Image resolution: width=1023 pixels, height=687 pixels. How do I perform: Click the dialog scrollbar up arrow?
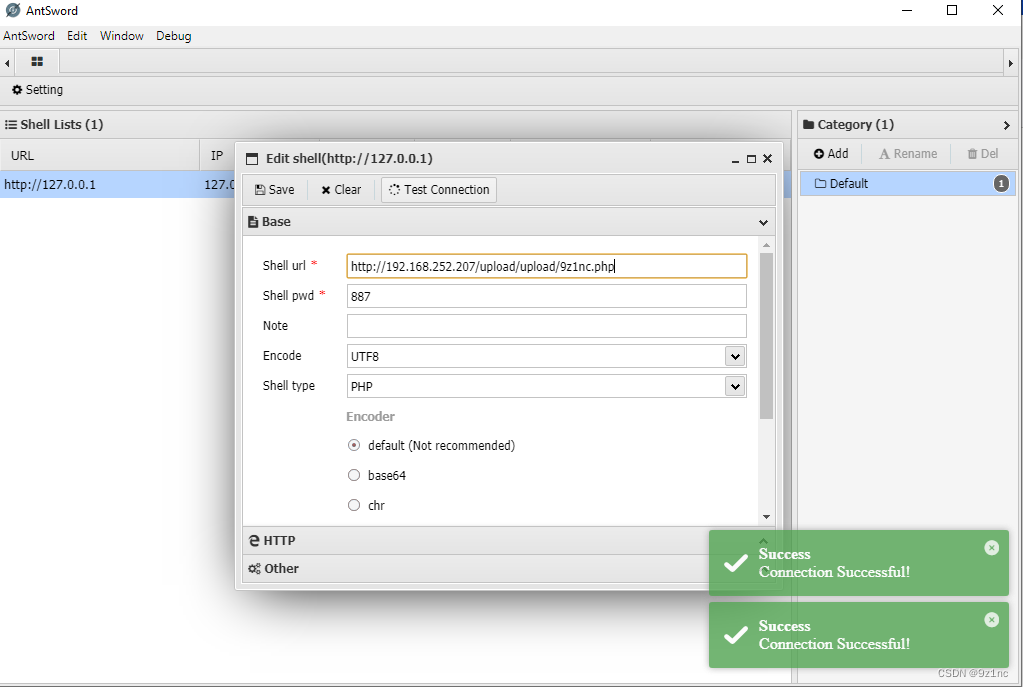coord(767,245)
